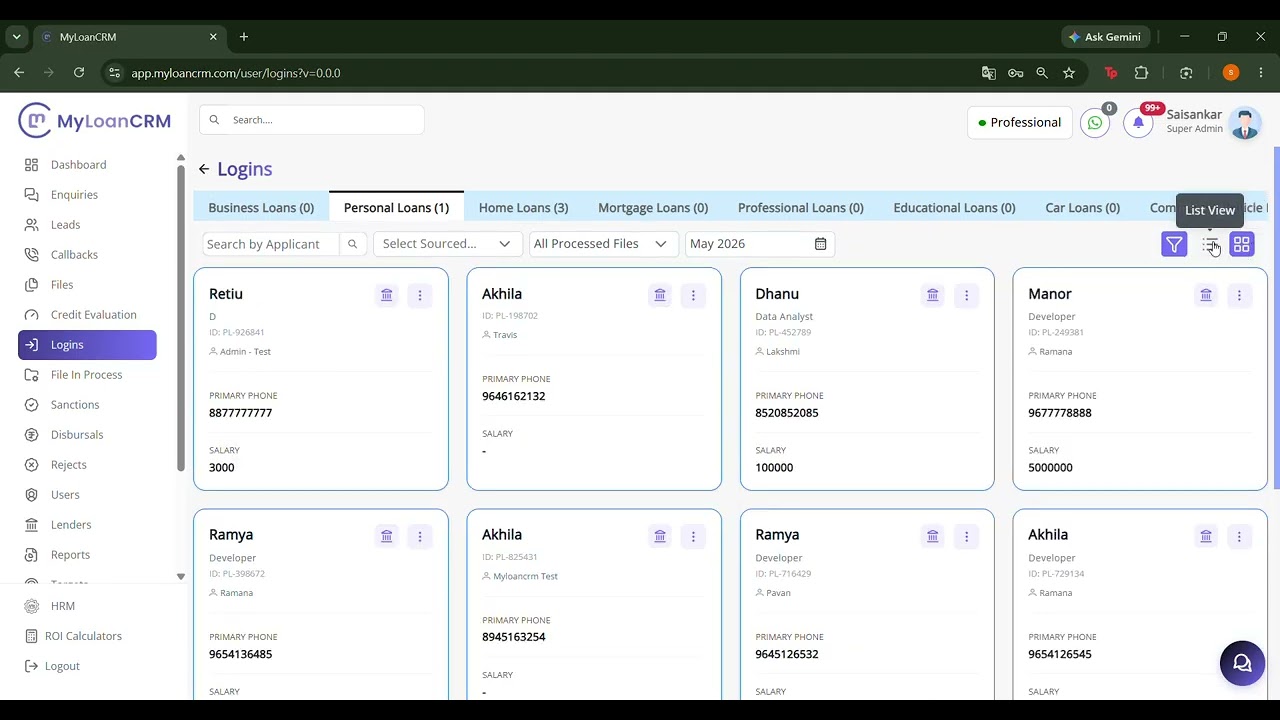The height and width of the screenshot is (720, 1280).
Task: Switch to List View icon
Action: (1210, 244)
